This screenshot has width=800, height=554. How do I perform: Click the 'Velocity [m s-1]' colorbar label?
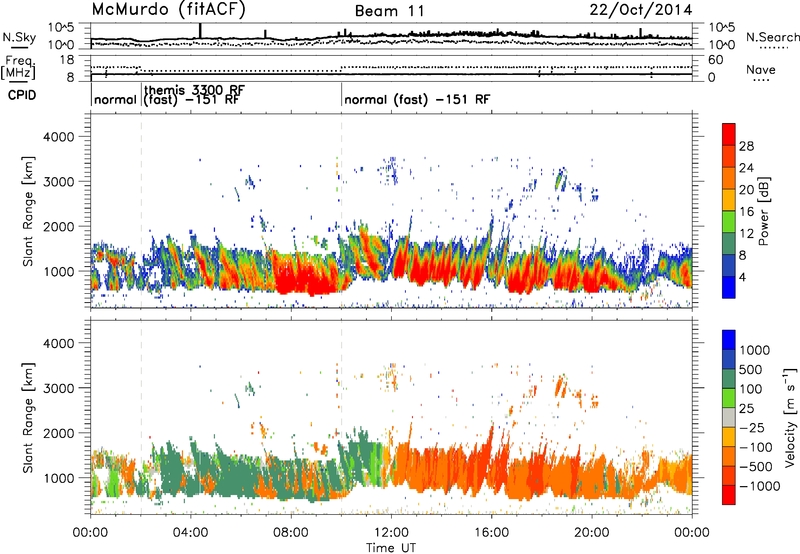[790, 417]
